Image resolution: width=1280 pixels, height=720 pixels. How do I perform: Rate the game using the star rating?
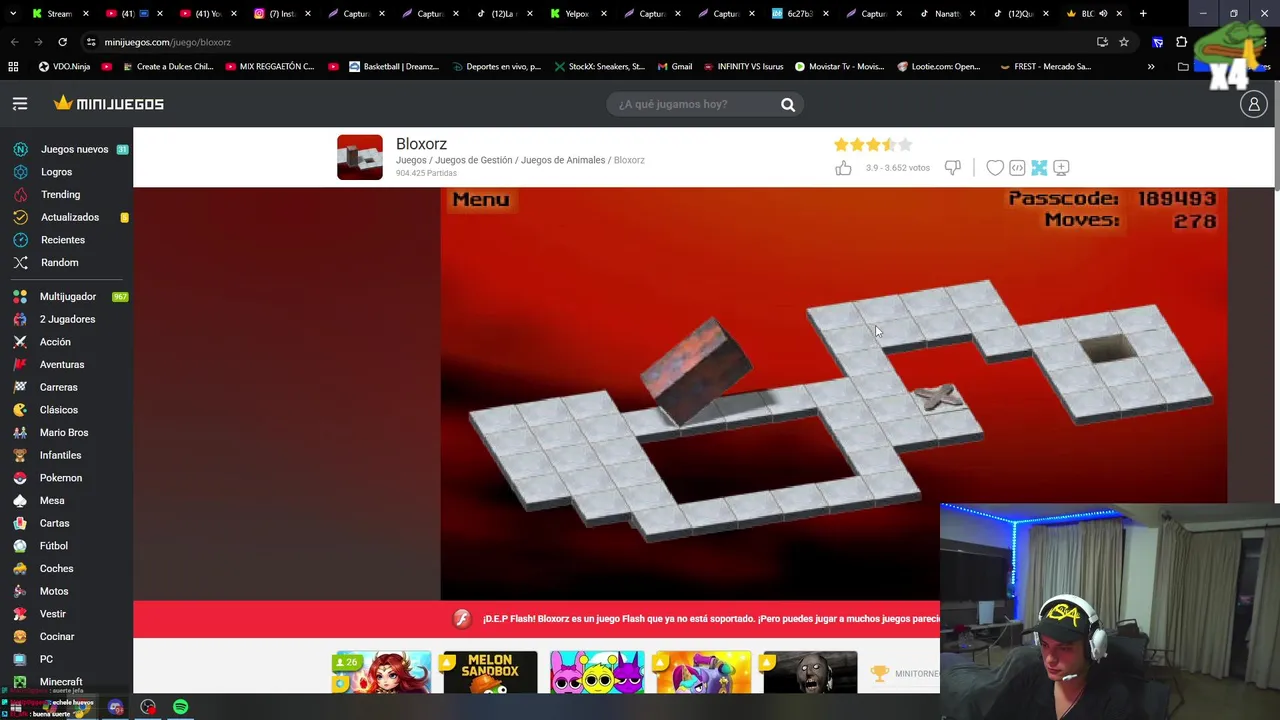(873, 145)
